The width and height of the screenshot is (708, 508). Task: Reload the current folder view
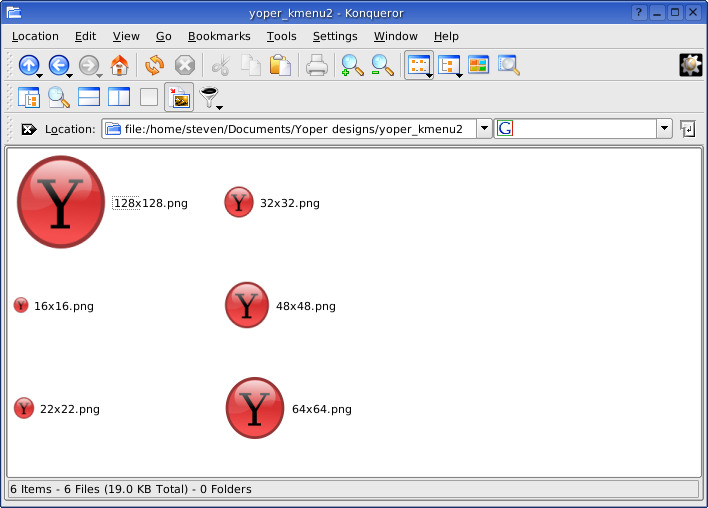pyautogui.click(x=154, y=65)
